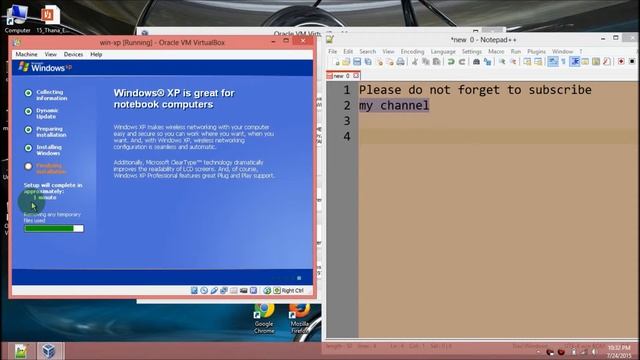640x360 pixels.
Task: Open the VirtualBox Machine menu
Action: click(27, 54)
